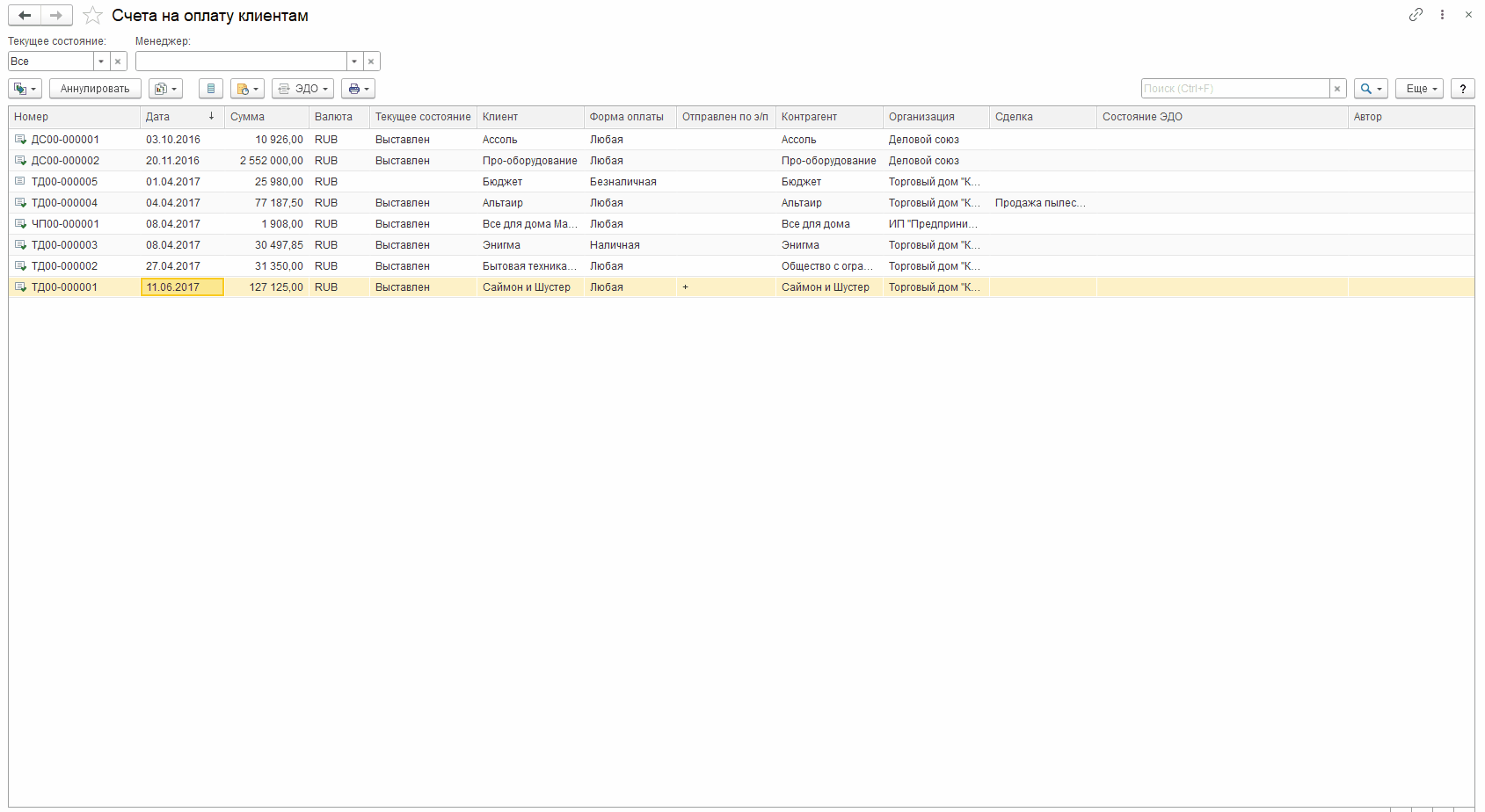The height and width of the screenshot is (812, 1485).
Task: Open the three-dots form menu
Action: coord(1442,15)
